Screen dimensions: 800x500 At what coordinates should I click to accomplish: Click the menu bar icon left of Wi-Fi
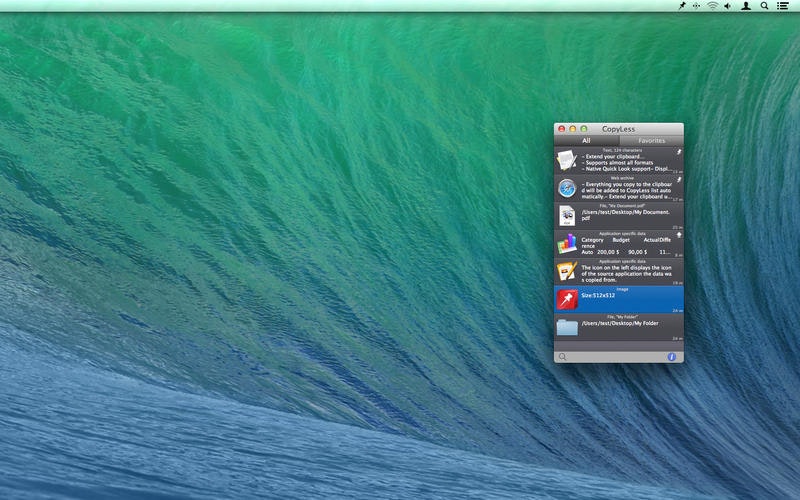[x=696, y=6]
